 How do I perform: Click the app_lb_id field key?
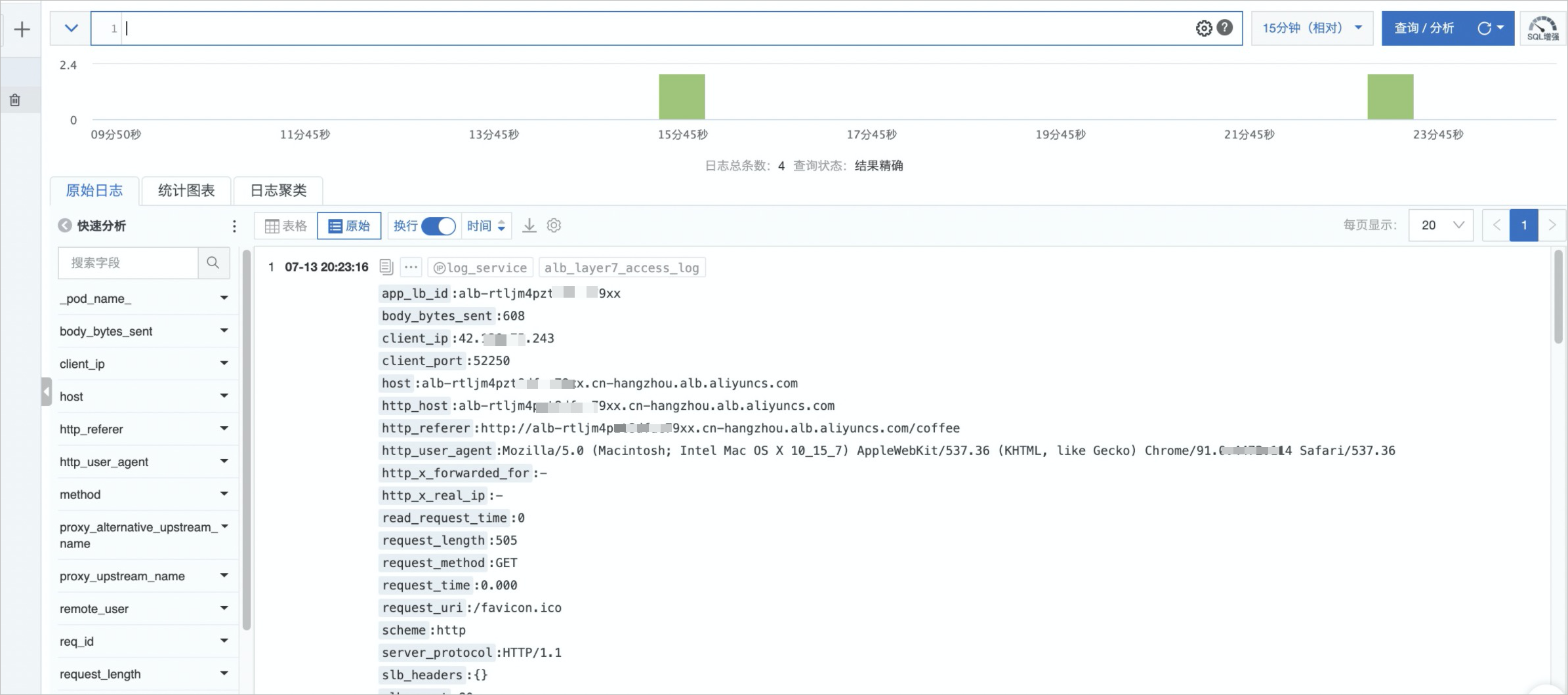click(x=415, y=293)
